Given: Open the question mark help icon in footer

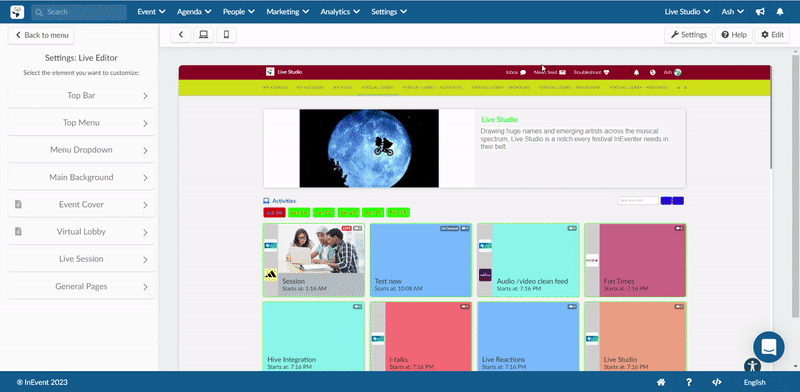Looking at the screenshot, I should pos(689,382).
